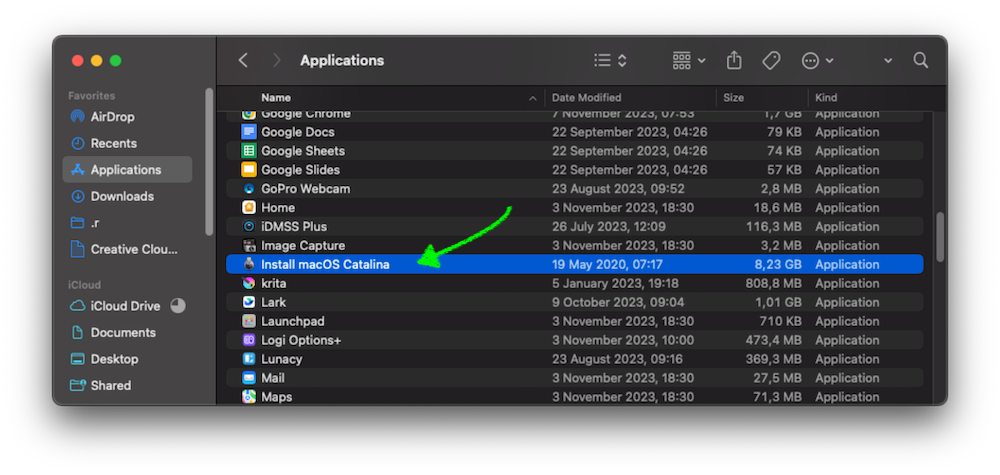Switch to list view icon
Image resolution: width=1000 pixels, height=475 pixels.
click(x=603, y=61)
